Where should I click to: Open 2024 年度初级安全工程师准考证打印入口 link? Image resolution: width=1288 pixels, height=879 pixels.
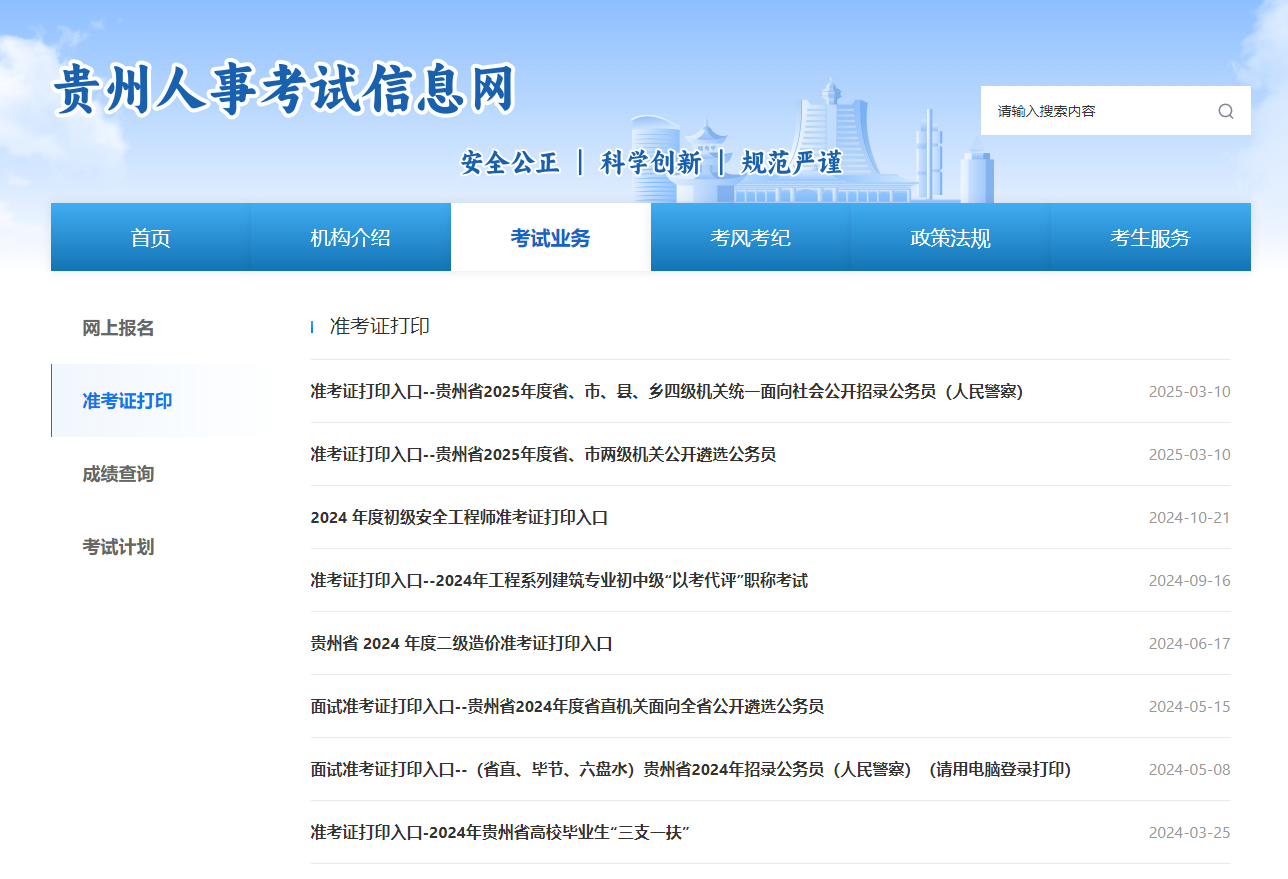[x=459, y=517]
